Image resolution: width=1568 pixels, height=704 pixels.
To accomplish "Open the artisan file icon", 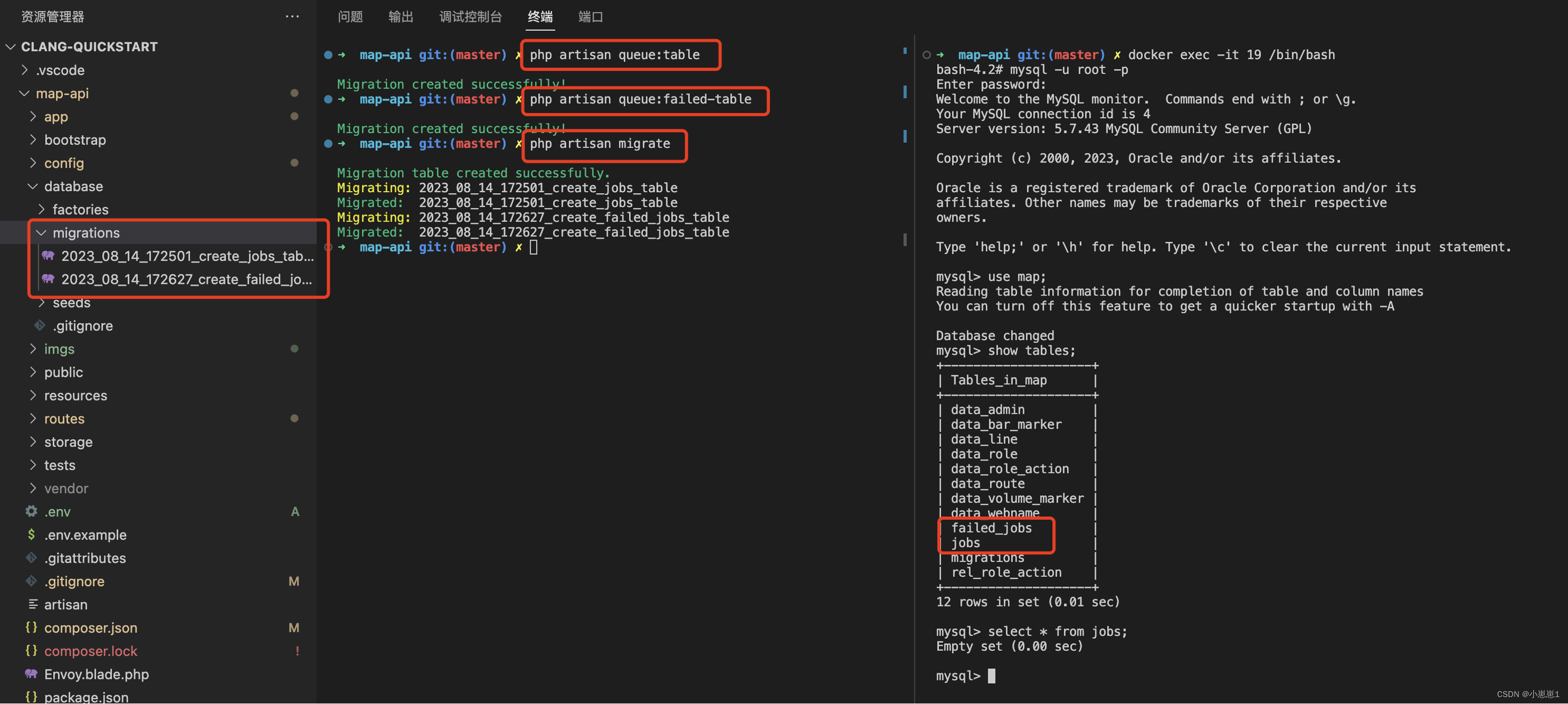I will pos(33,604).
